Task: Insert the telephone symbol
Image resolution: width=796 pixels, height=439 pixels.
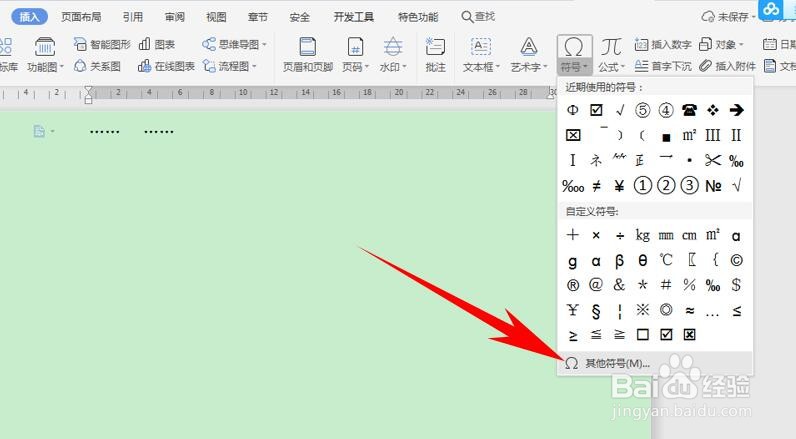Action: 689,110
